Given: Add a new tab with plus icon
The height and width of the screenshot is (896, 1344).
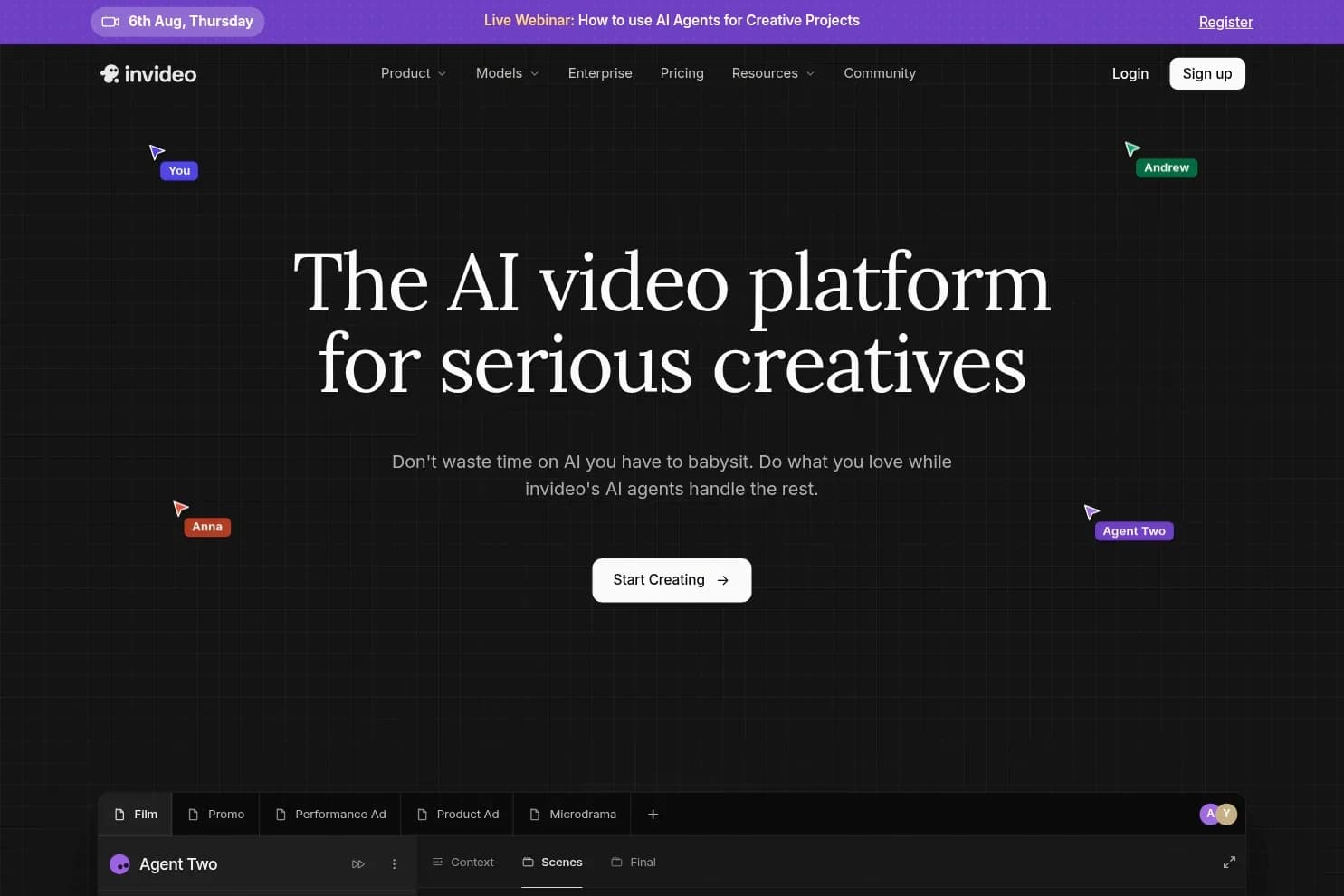Looking at the screenshot, I should tap(653, 815).
